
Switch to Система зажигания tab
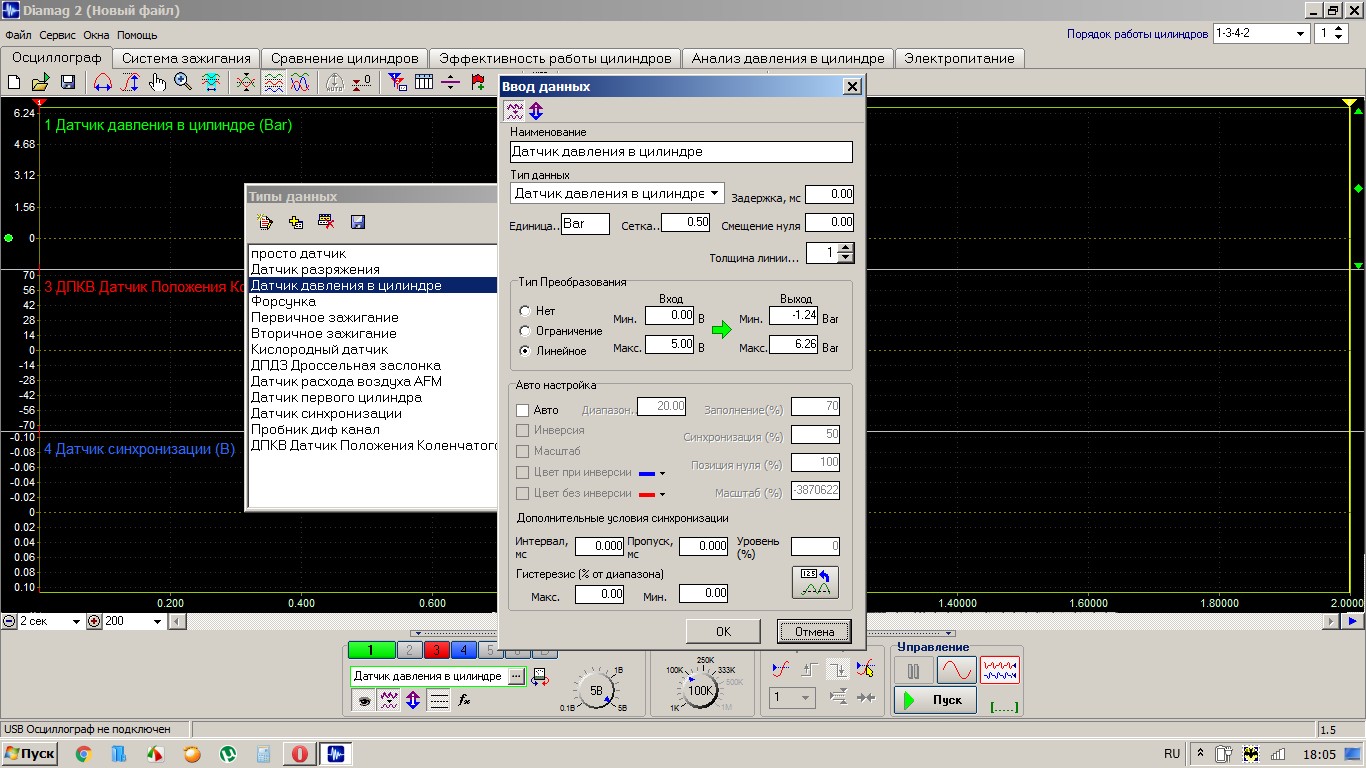point(187,58)
